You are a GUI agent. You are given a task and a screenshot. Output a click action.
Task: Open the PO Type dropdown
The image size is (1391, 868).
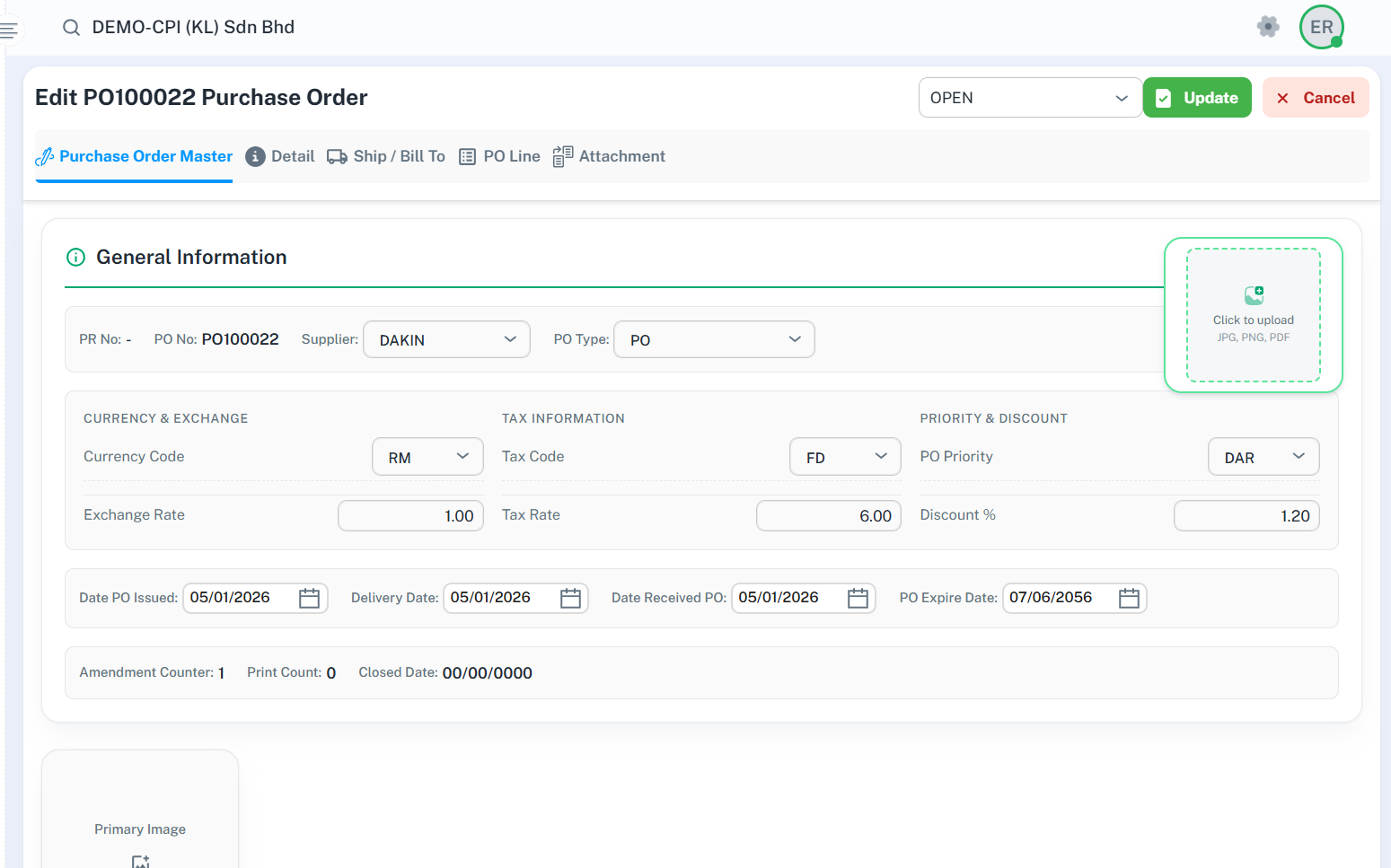click(x=714, y=340)
